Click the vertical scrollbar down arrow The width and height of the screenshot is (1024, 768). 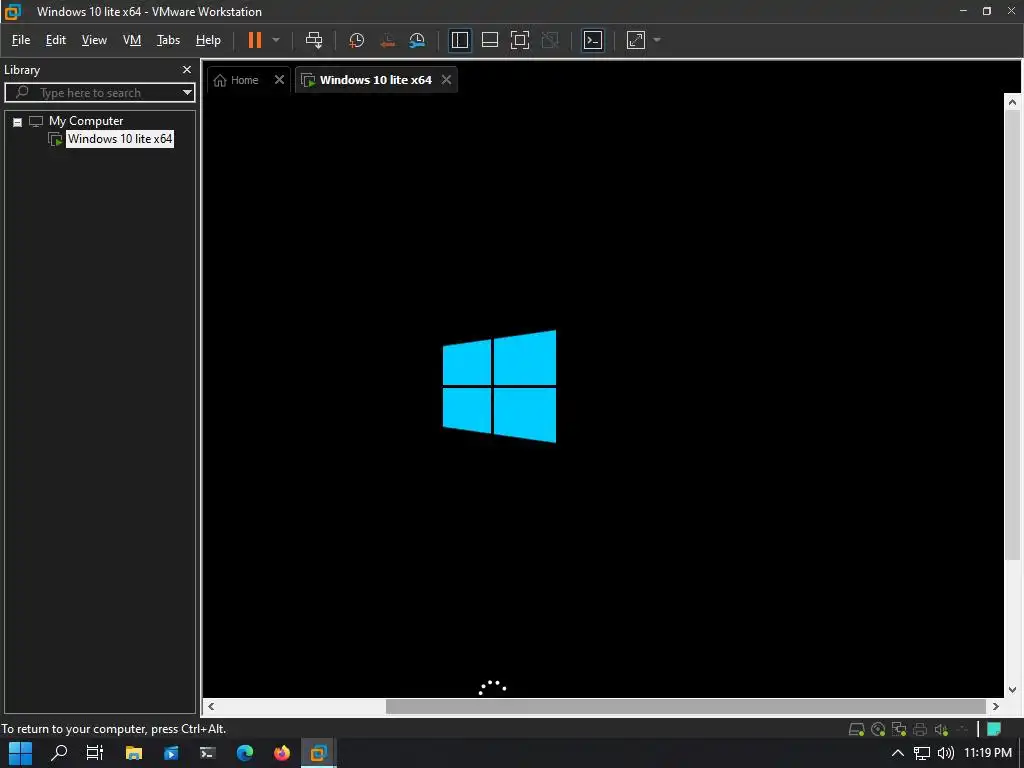pyautogui.click(x=1012, y=690)
